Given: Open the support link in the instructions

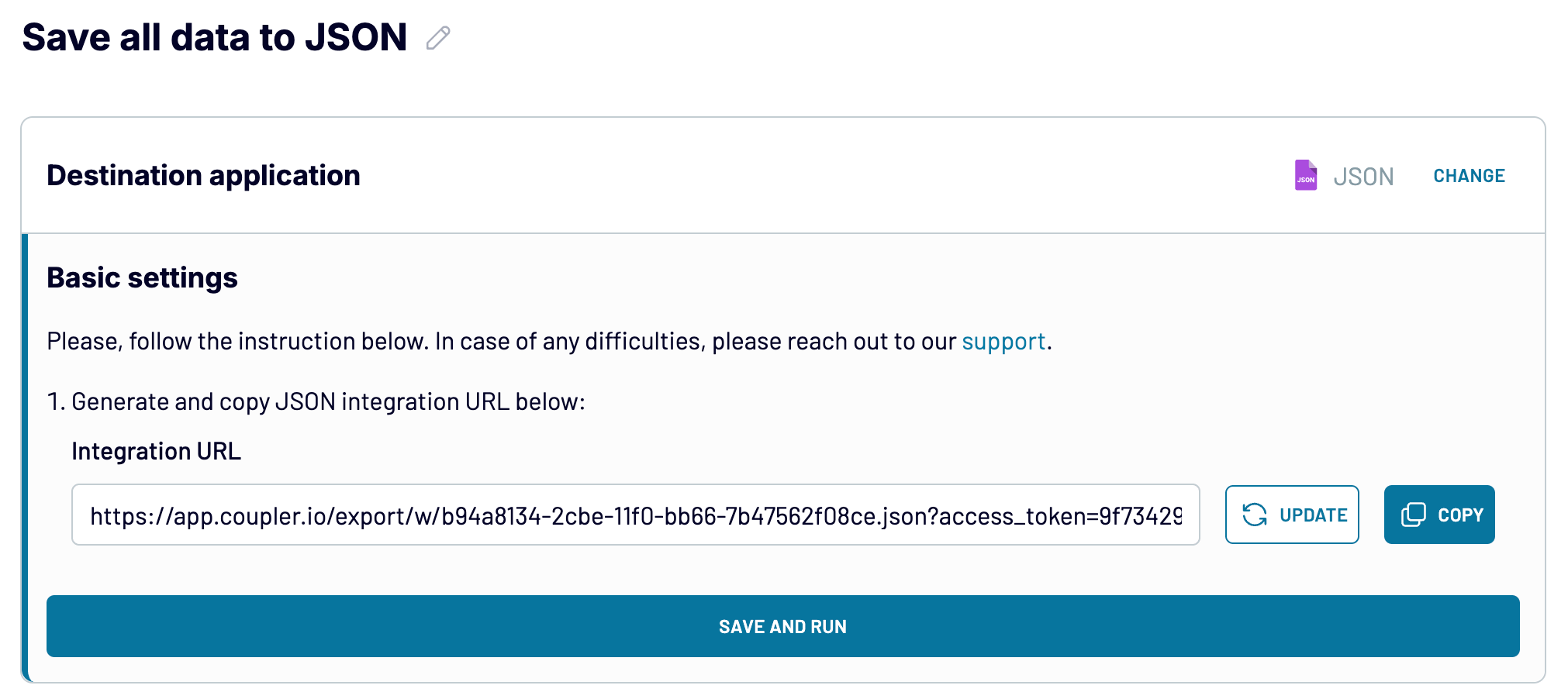Looking at the screenshot, I should point(1003,341).
